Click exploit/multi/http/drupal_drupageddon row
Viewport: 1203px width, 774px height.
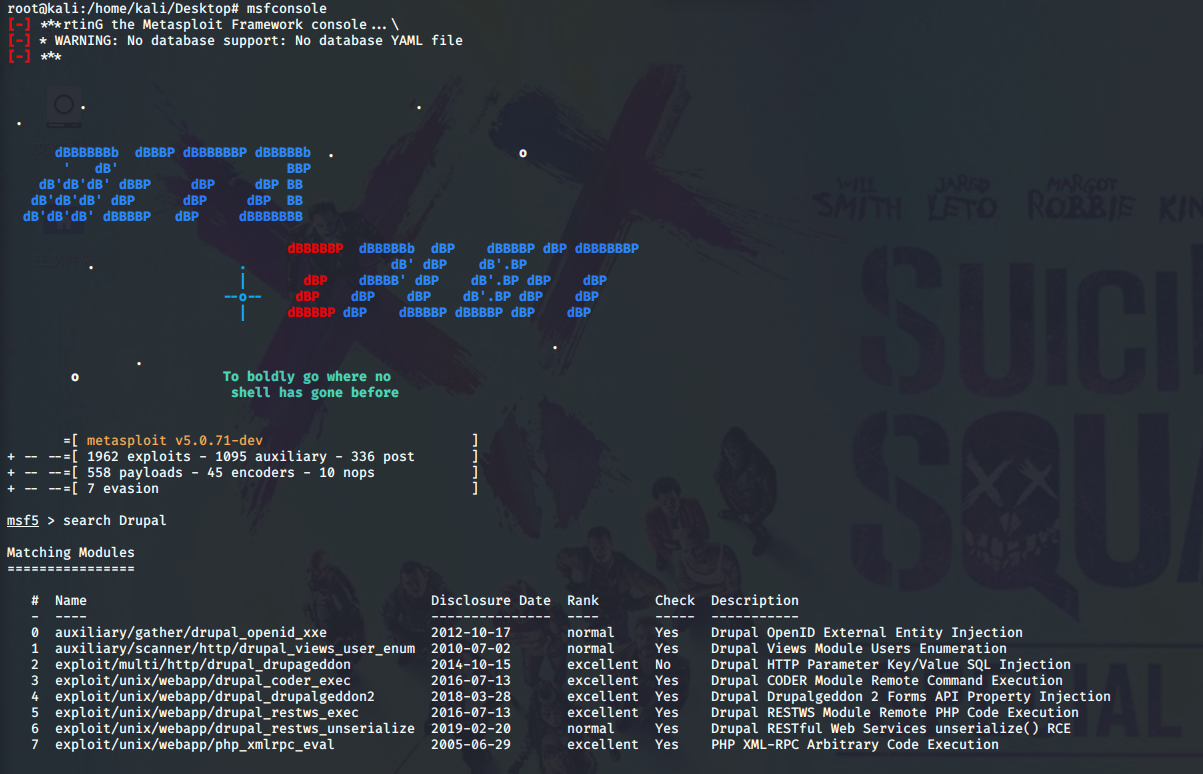click(550, 664)
